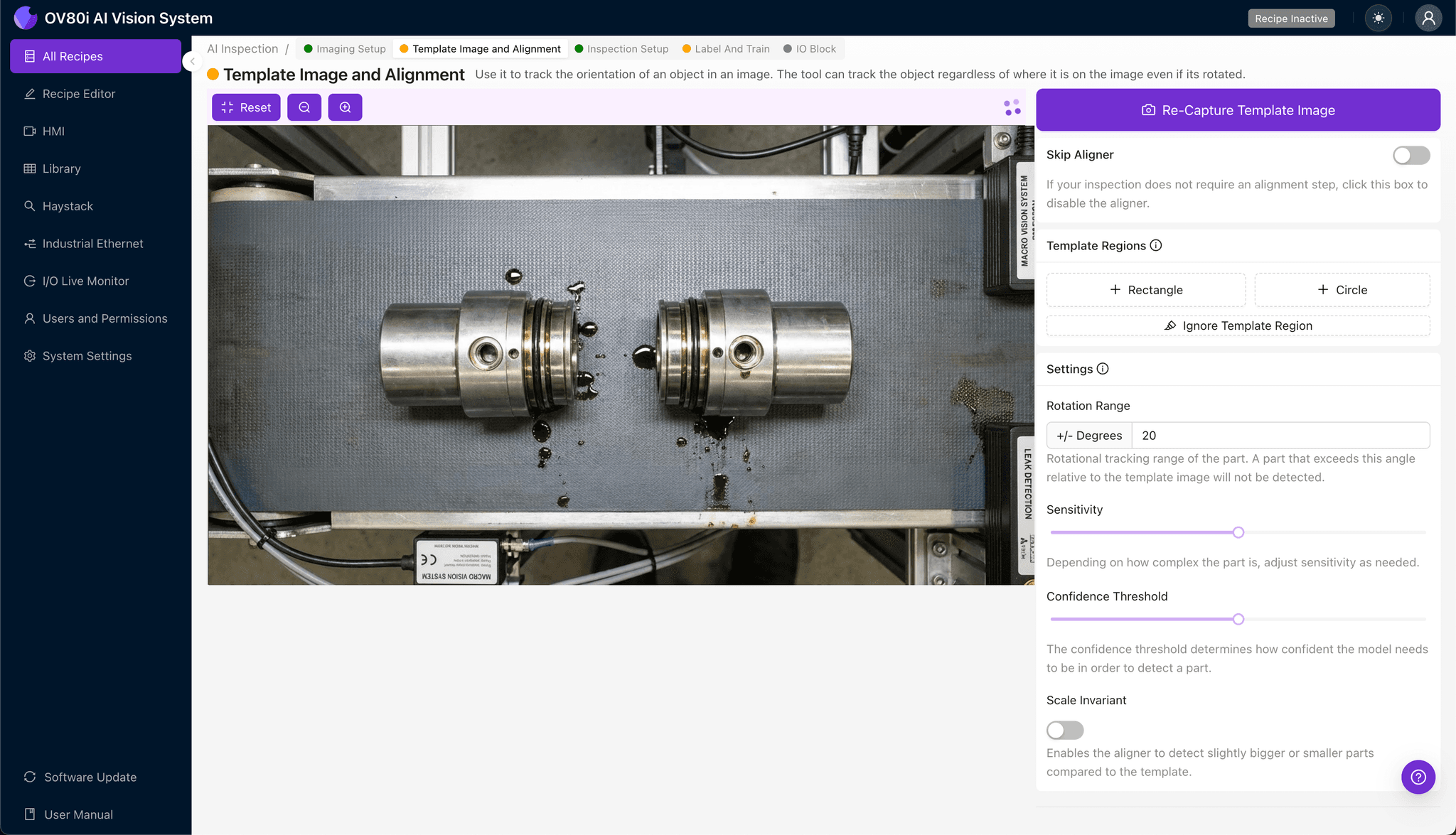Turn on Scale Invariant
The image size is (1456, 835).
click(x=1064, y=730)
